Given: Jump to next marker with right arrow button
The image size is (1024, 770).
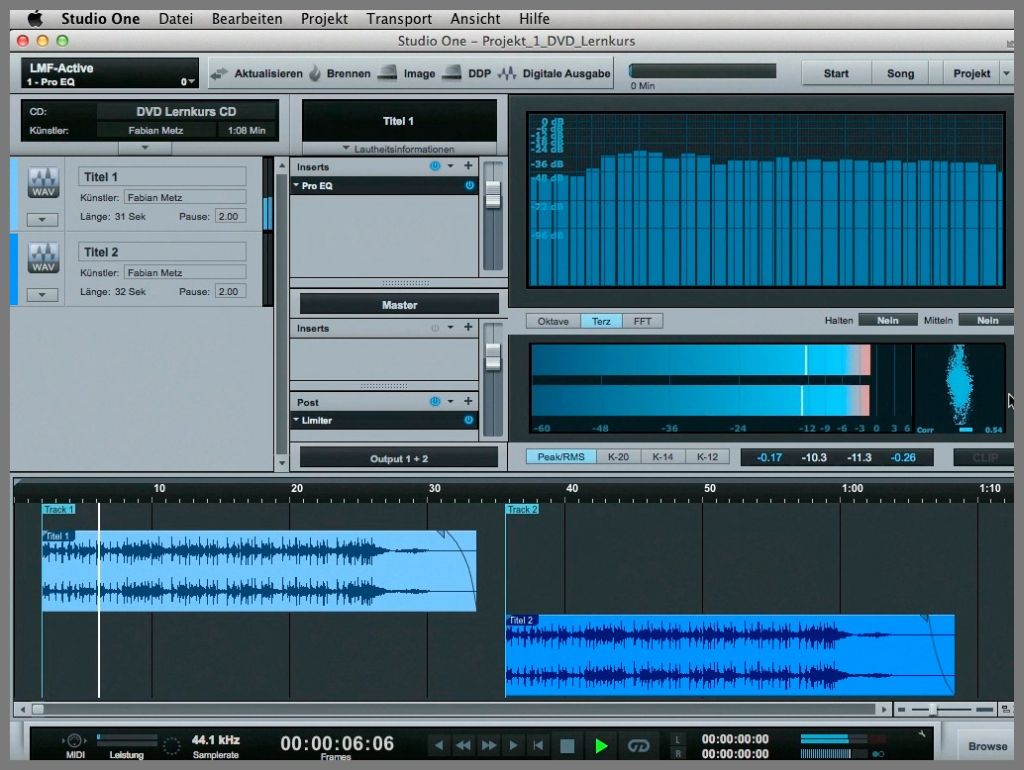Looking at the screenshot, I should [x=513, y=745].
